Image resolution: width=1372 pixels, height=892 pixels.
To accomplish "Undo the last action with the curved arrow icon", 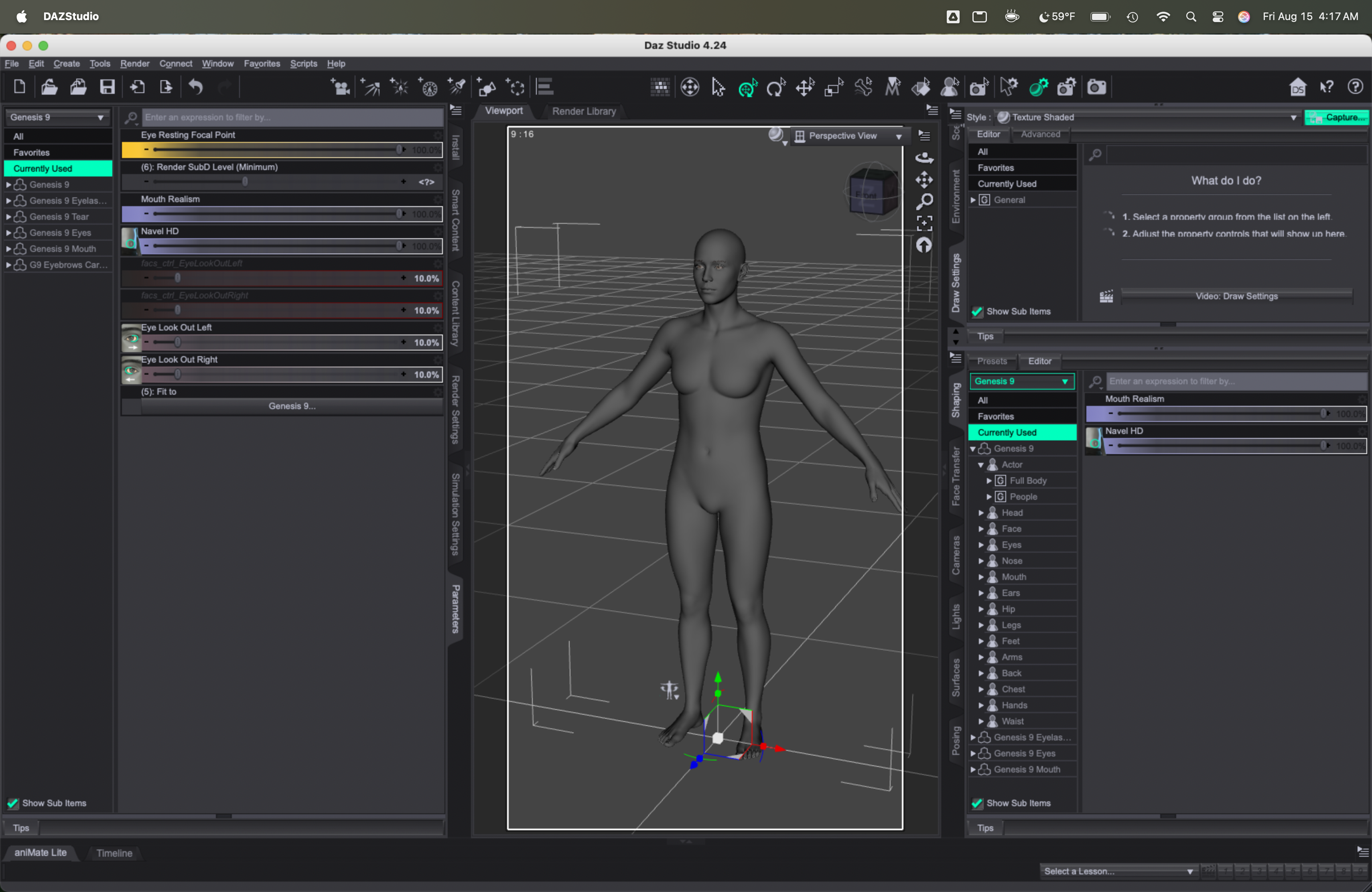I will pyautogui.click(x=196, y=87).
